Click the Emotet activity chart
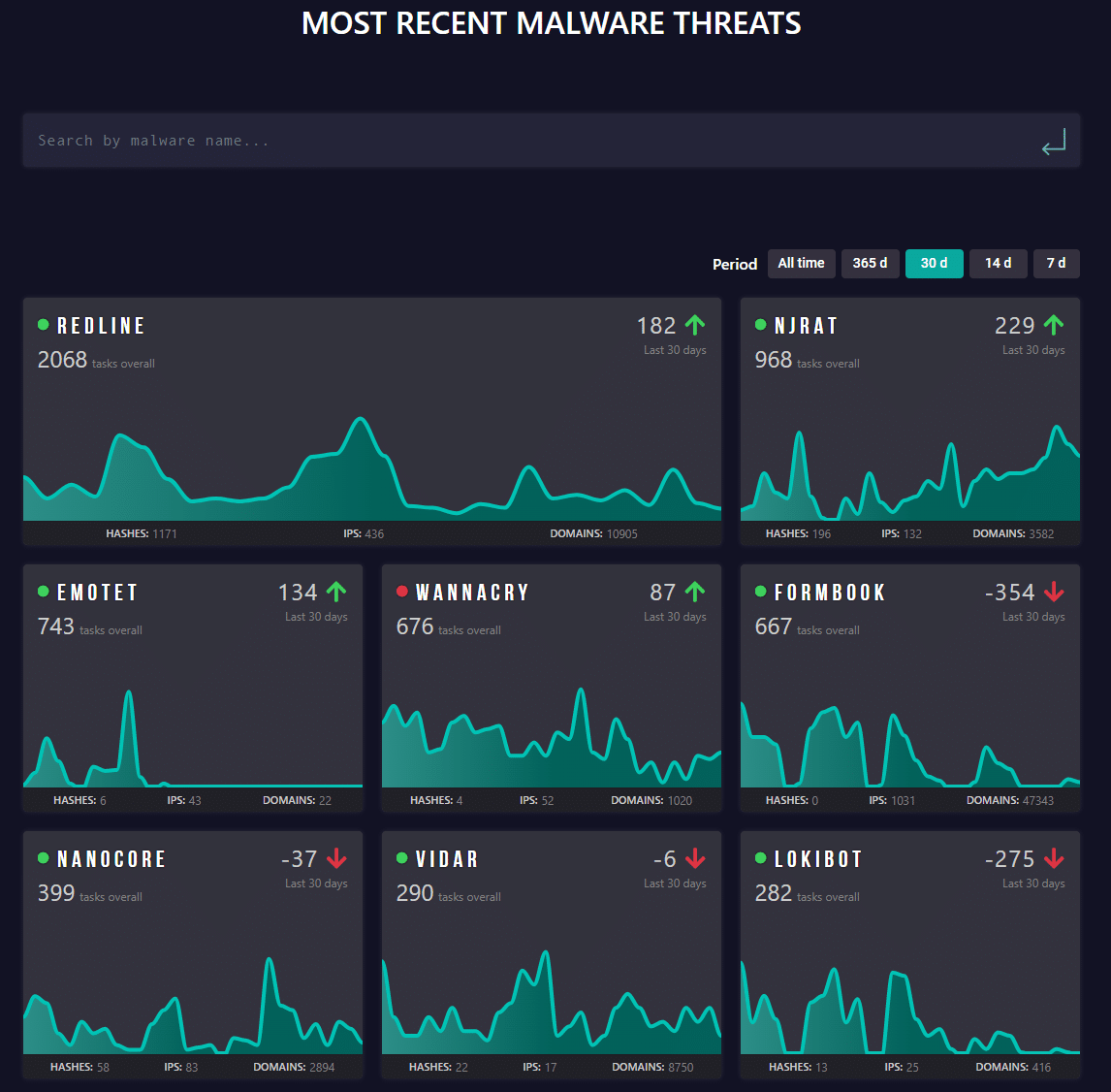This screenshot has height=1092, width=1111. (x=192, y=737)
